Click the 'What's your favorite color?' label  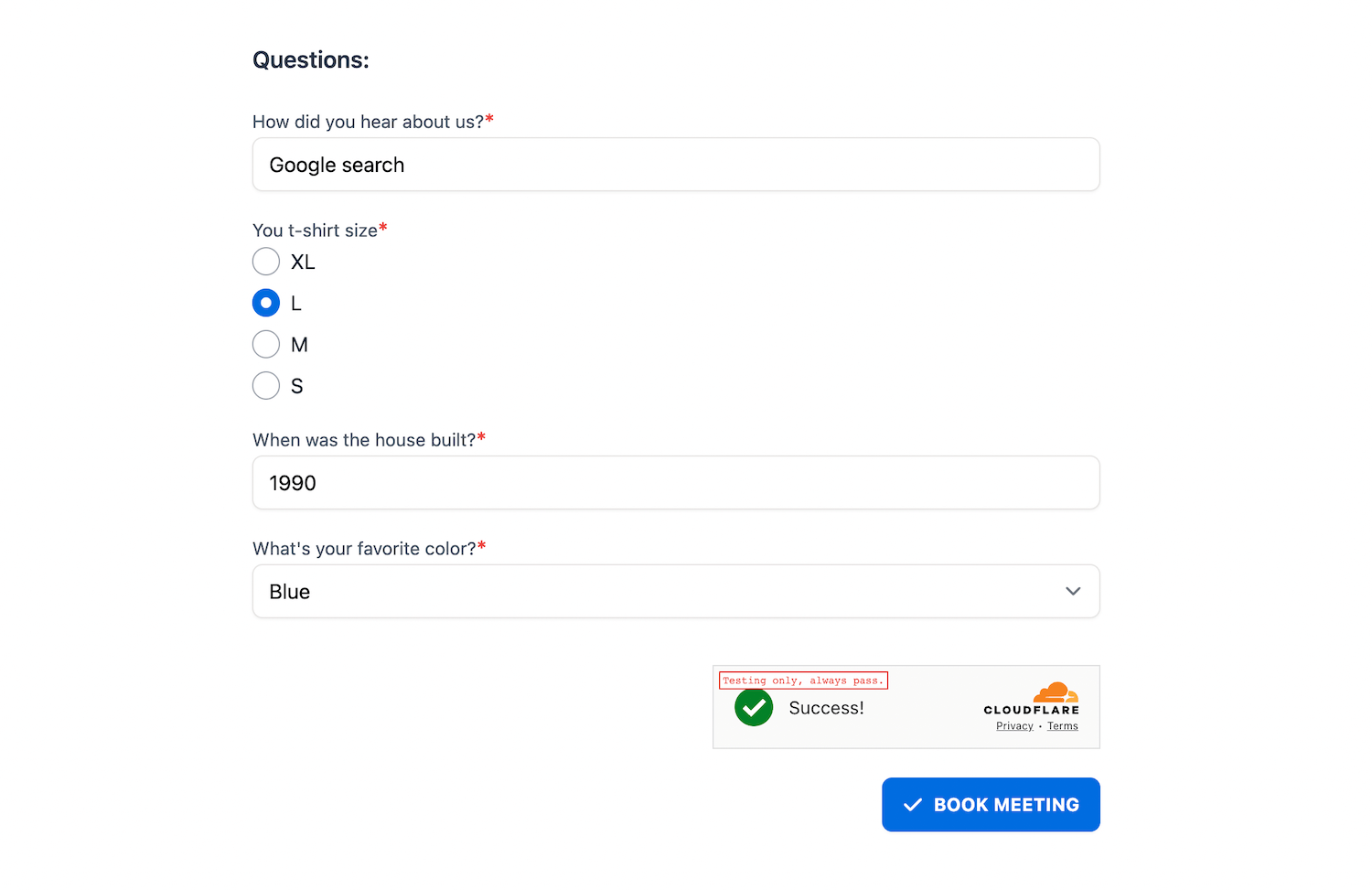(364, 549)
